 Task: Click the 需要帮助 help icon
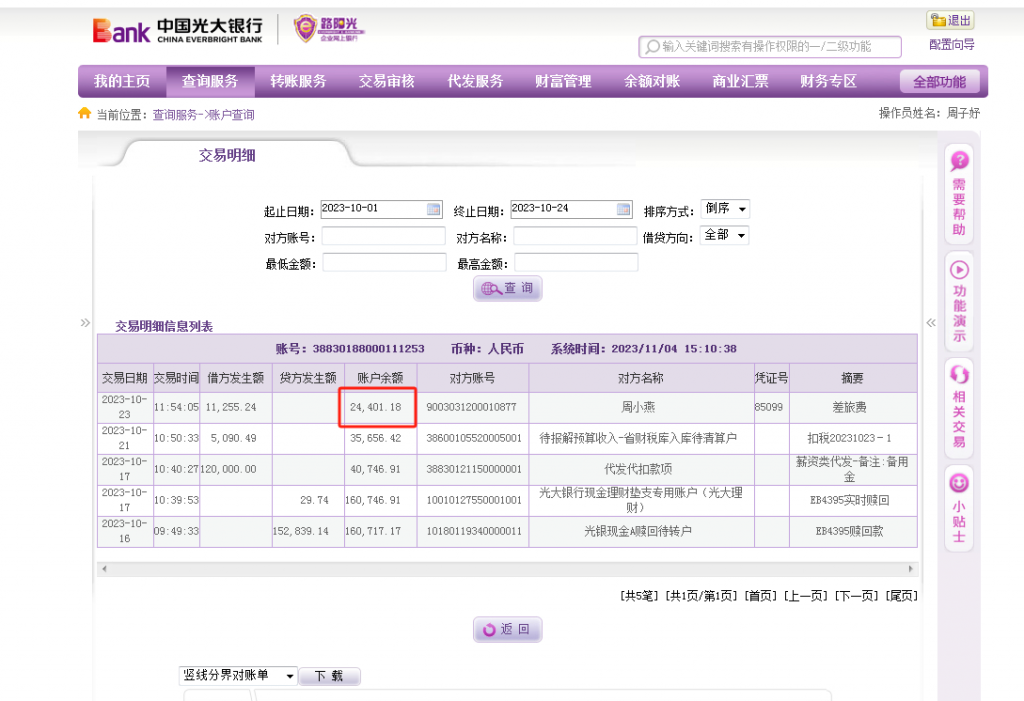tap(959, 162)
